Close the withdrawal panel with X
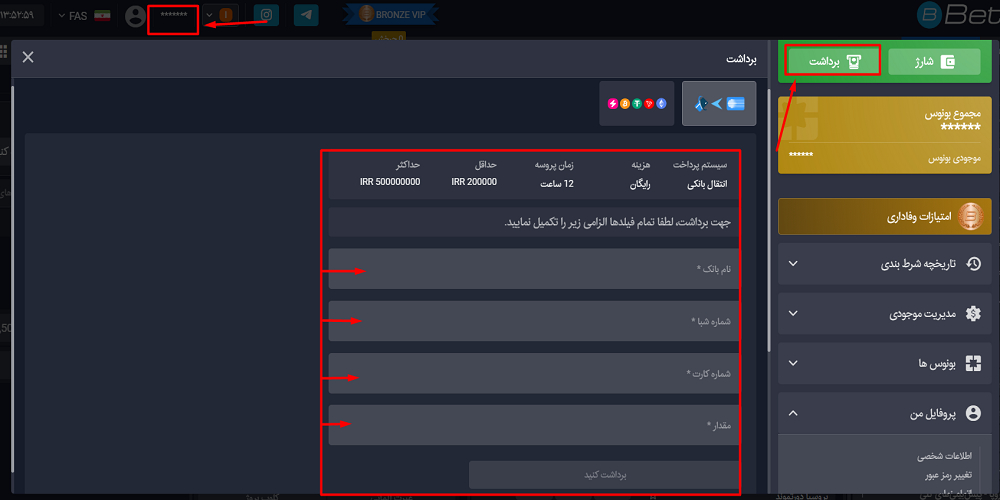Viewport: 1000px width, 500px height. [x=28, y=57]
